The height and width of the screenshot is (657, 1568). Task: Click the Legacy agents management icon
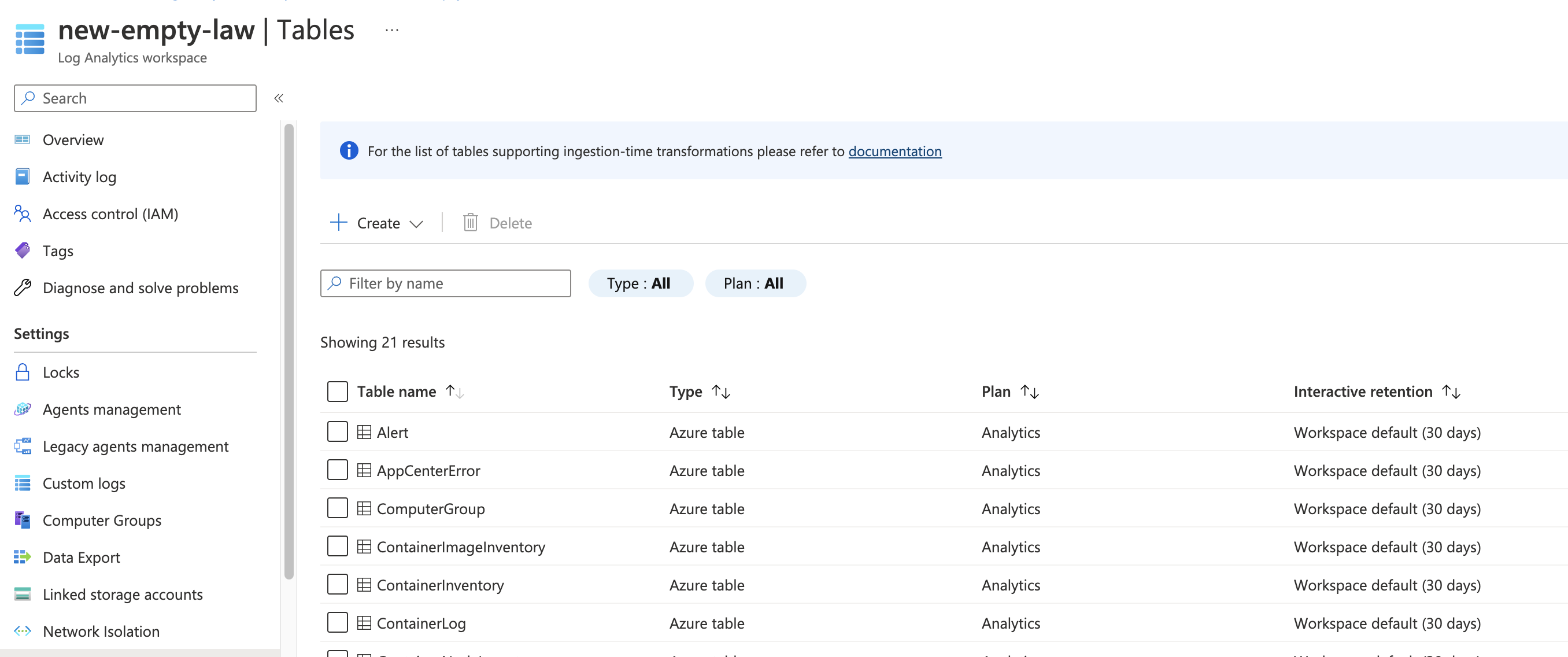click(23, 446)
